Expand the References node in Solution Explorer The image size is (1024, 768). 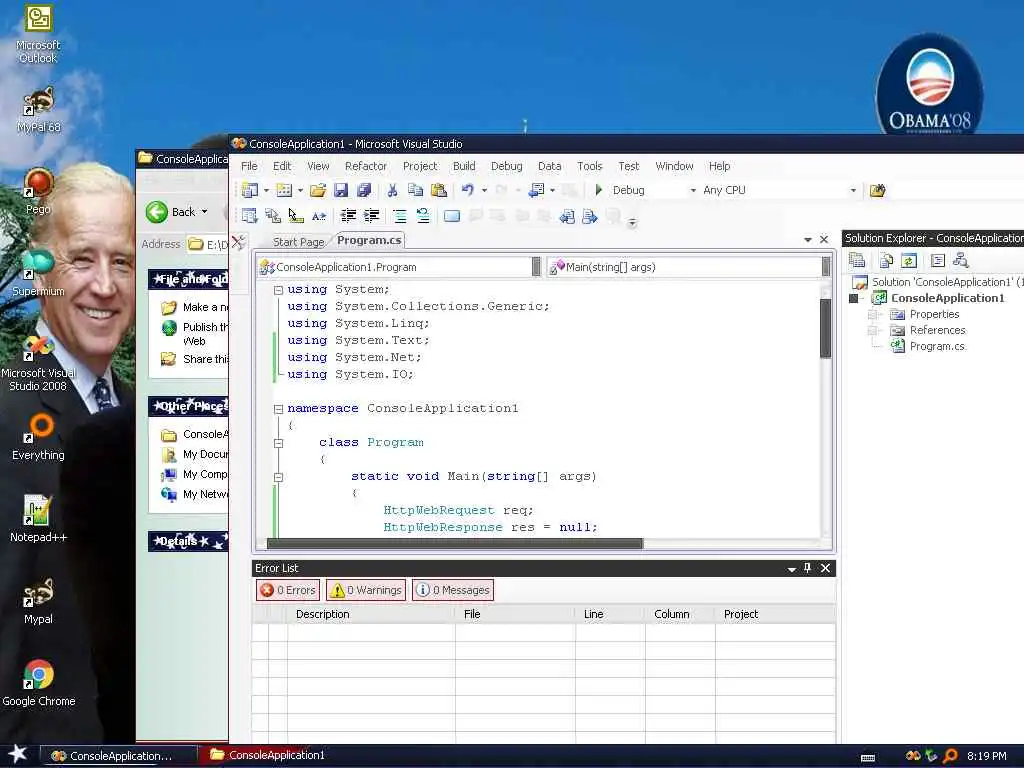tap(872, 330)
